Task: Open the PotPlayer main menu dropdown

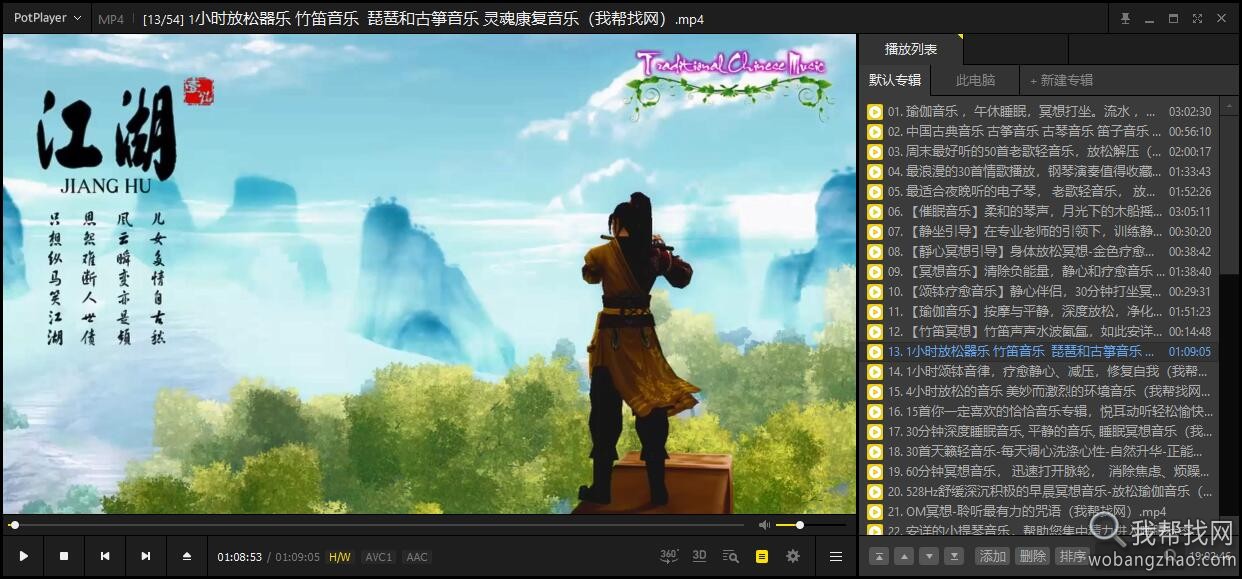Action: 47,18
